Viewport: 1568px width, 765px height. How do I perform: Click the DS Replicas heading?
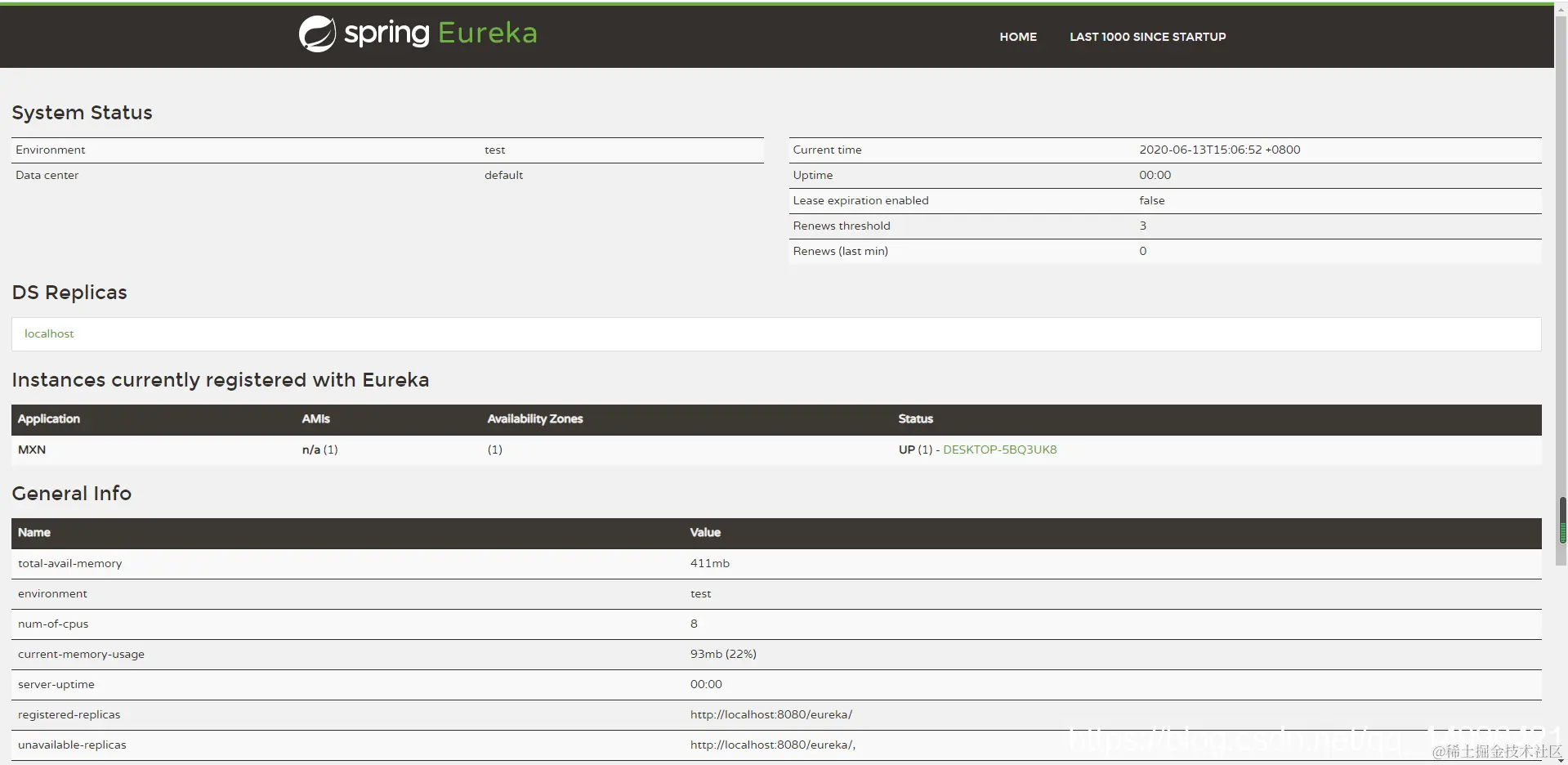point(69,293)
